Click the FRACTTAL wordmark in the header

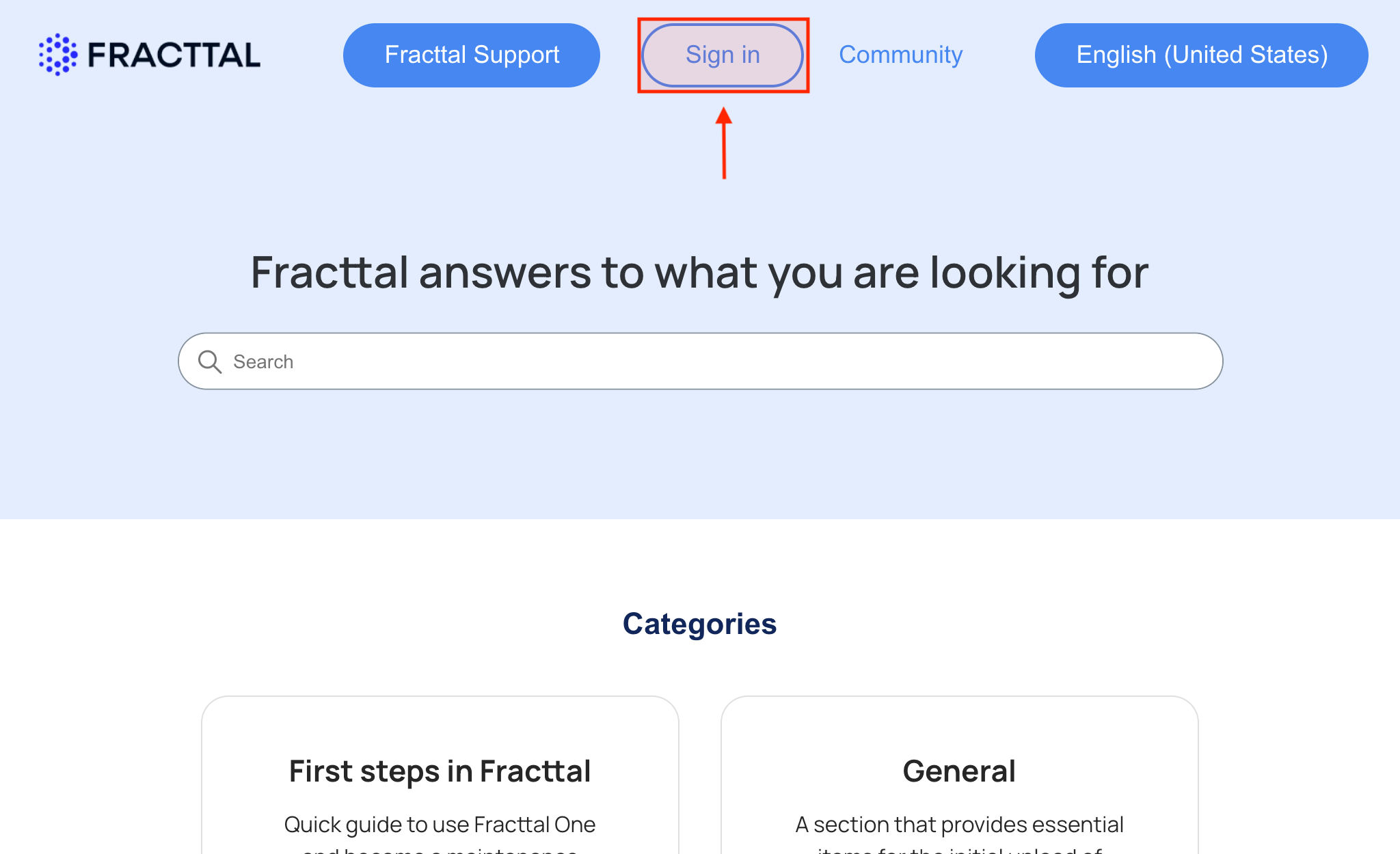coord(174,55)
